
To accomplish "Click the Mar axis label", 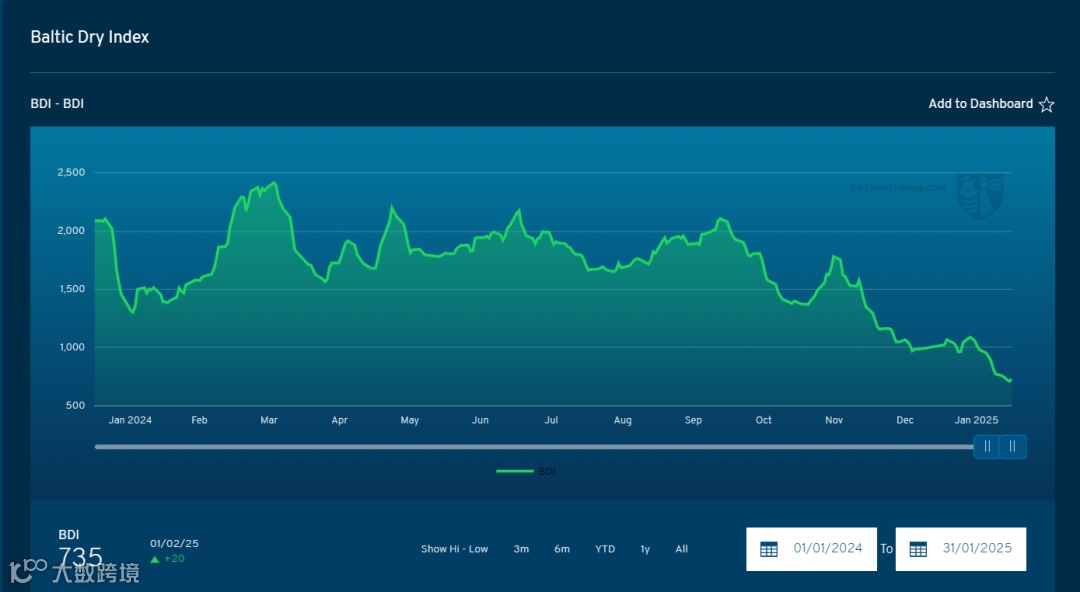I will (269, 420).
